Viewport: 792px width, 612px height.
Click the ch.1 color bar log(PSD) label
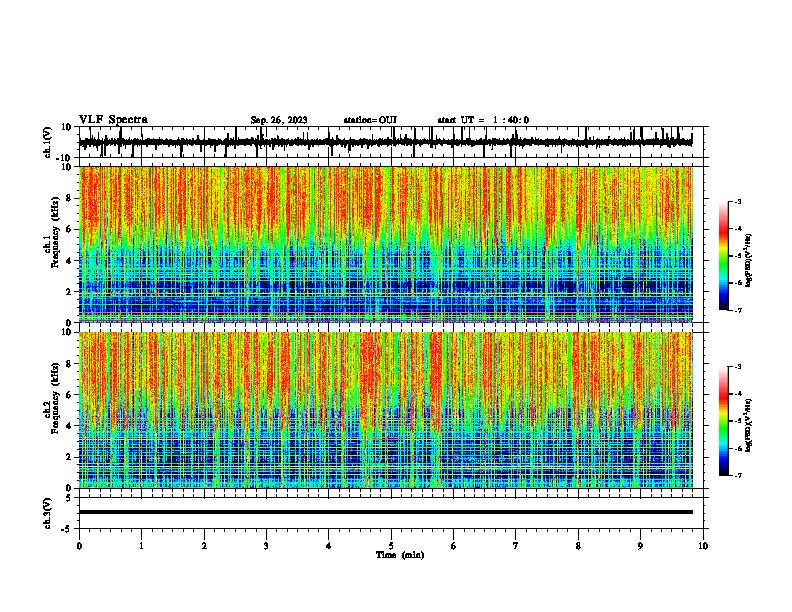749,261
